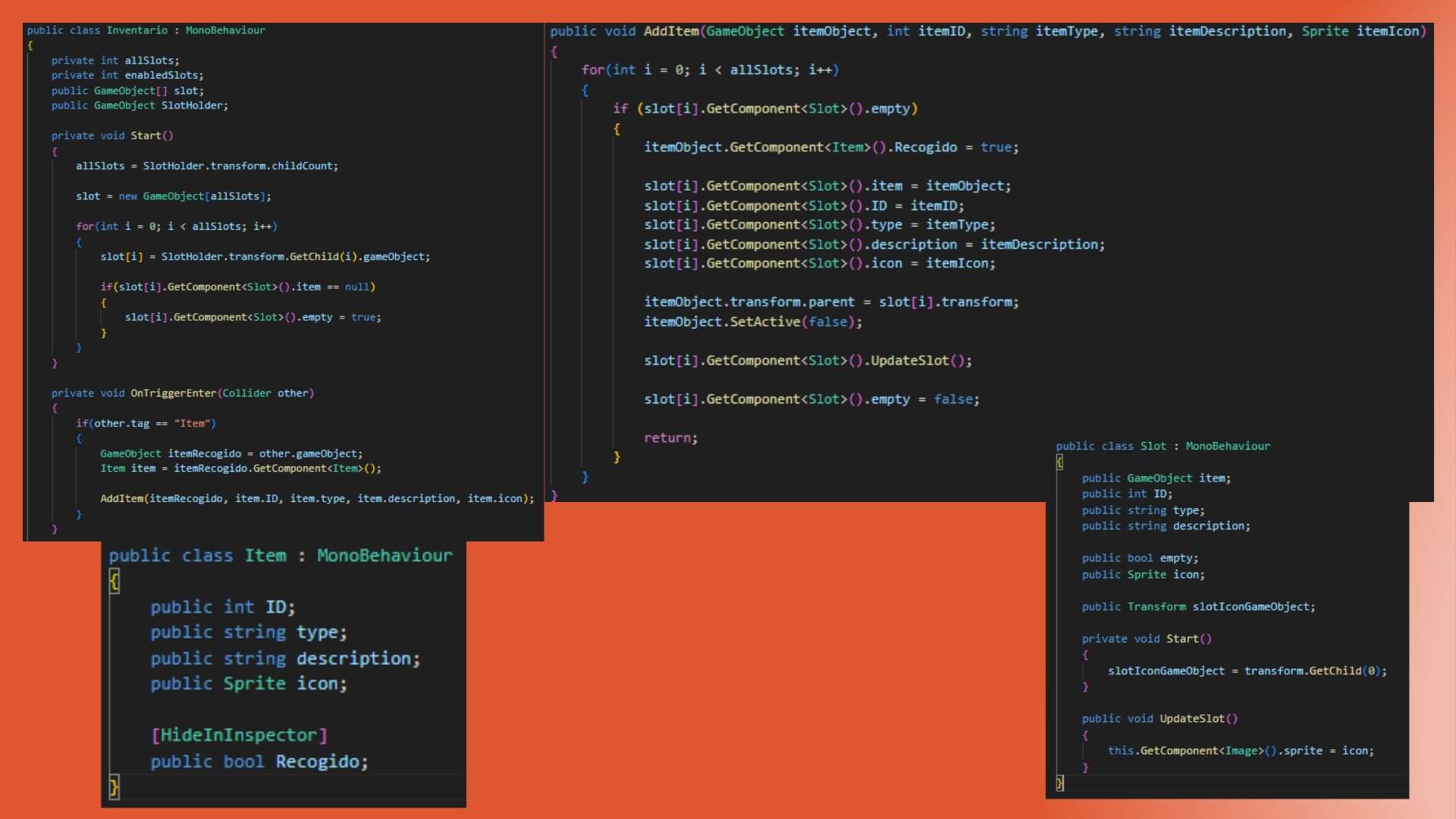Click 'this.GetComponent<Image>().sprite = icon;' line
Image resolution: width=1456 pixels, height=819 pixels.
[1241, 751]
